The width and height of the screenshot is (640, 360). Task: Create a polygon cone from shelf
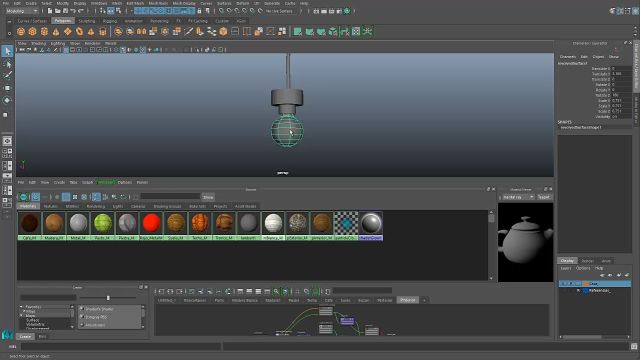pos(56,31)
